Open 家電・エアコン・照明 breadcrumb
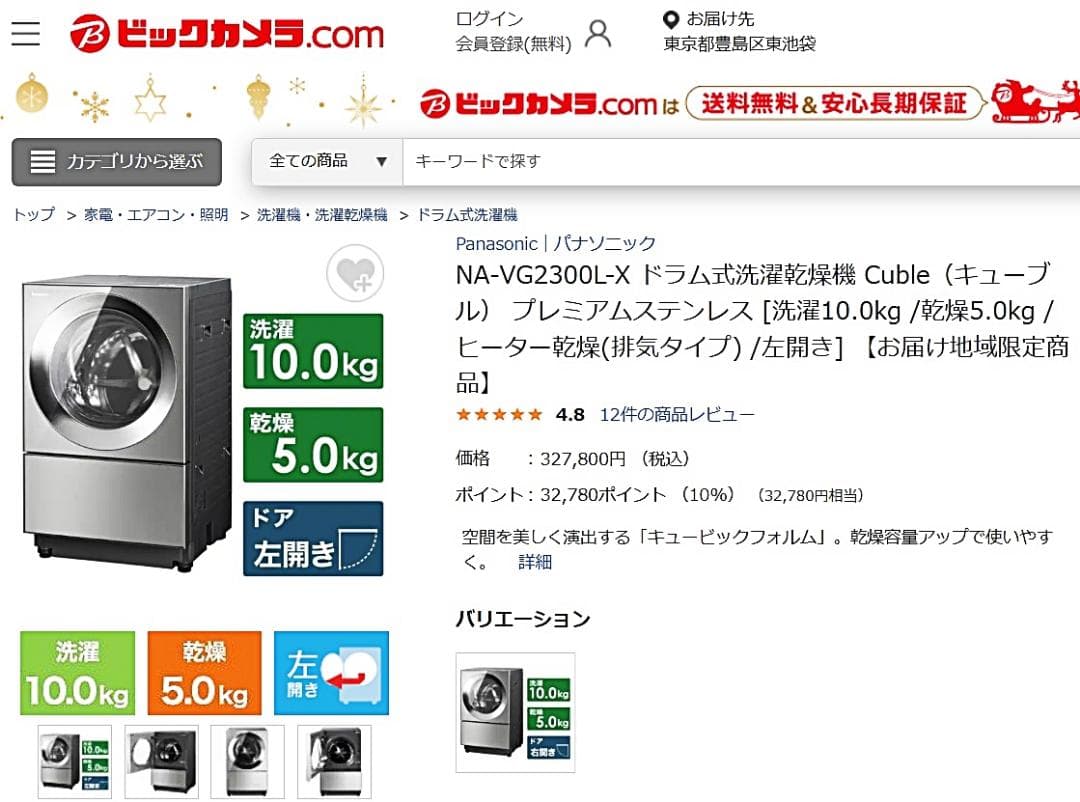This screenshot has width=1080, height=802. click(156, 214)
